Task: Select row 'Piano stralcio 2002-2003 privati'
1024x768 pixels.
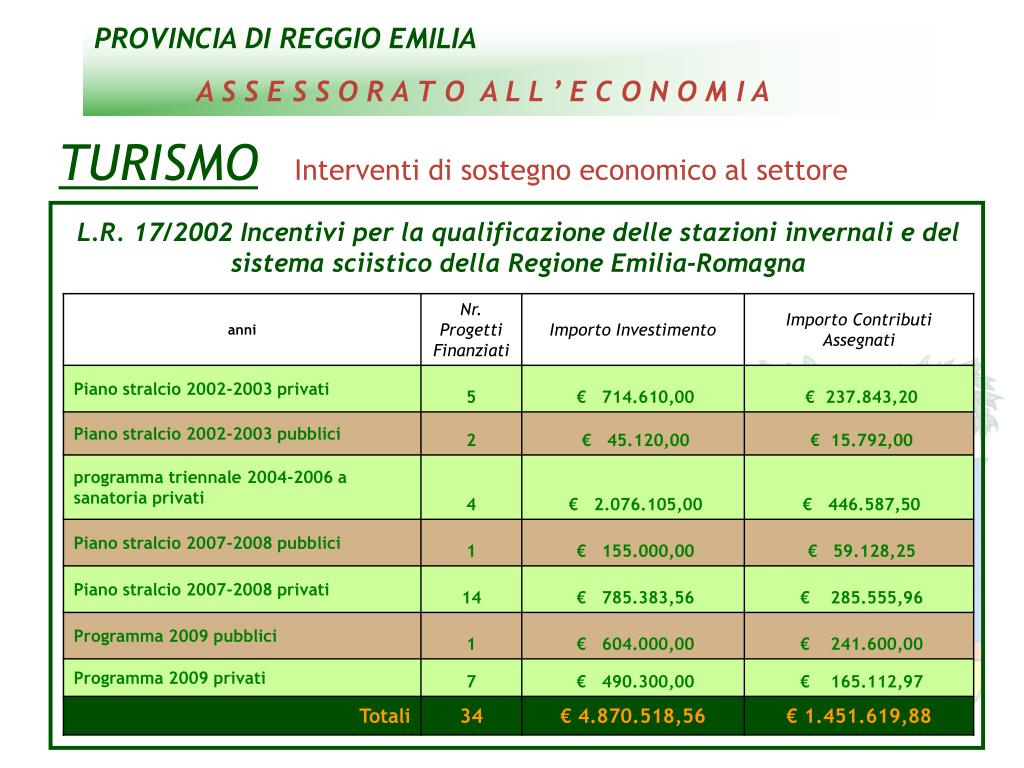Action: pyautogui.click(x=518, y=389)
